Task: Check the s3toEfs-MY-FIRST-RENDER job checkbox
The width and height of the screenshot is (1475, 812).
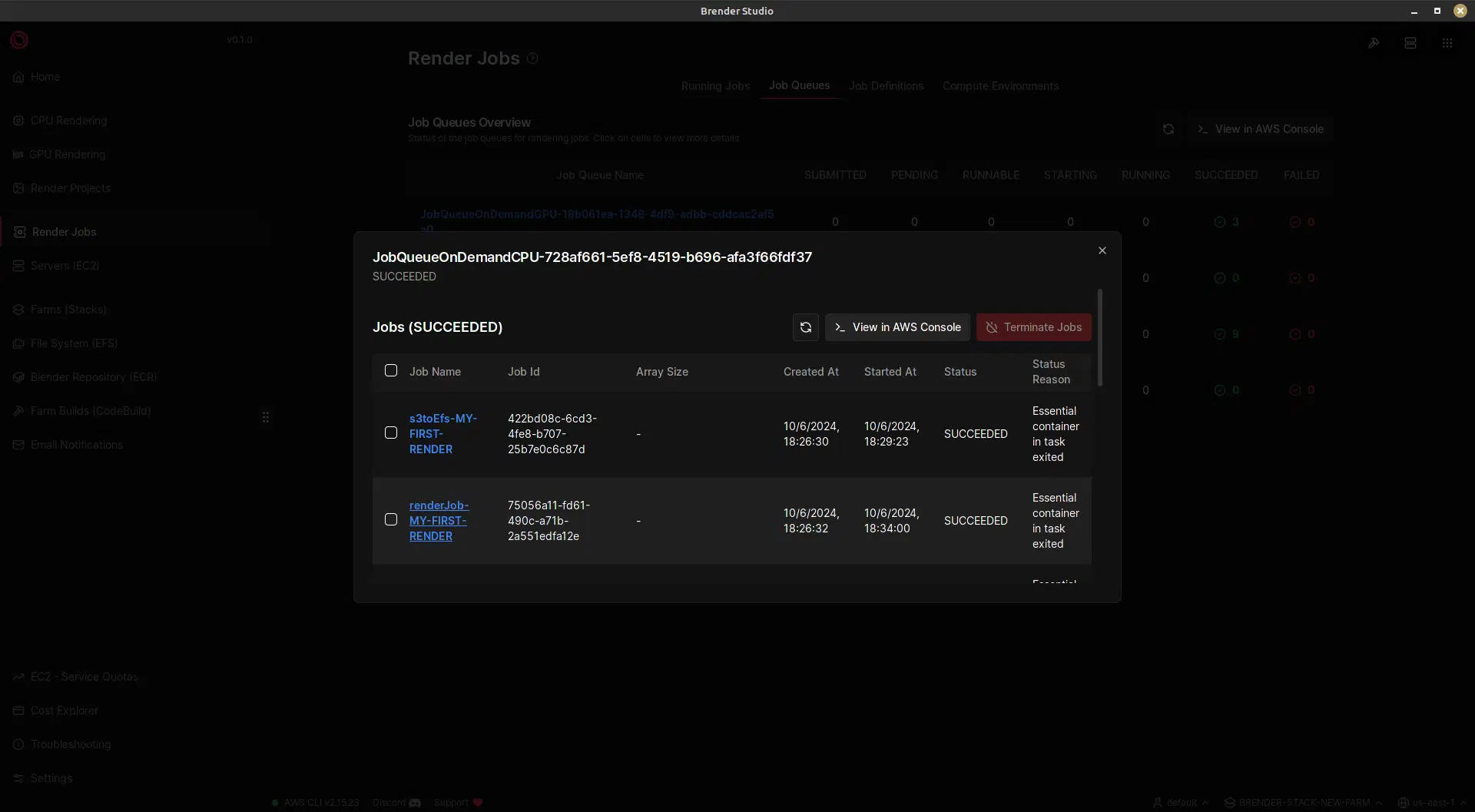Action: coord(391,433)
